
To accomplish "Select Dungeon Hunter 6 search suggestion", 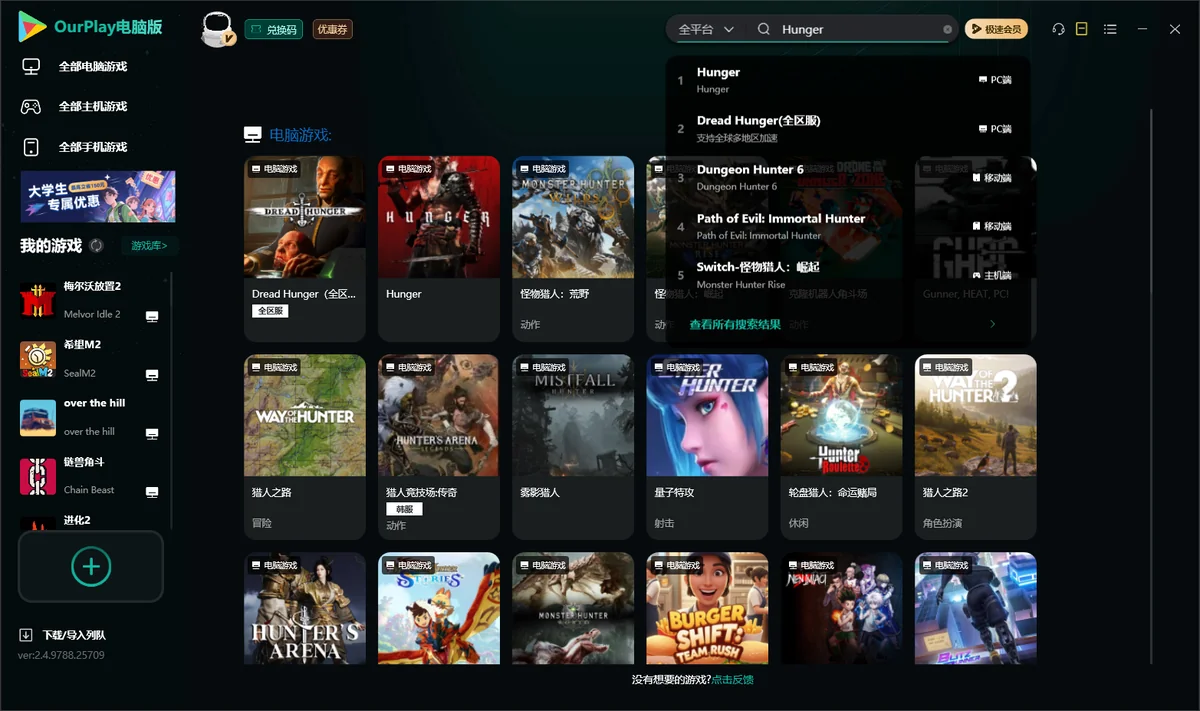I will 848,177.
